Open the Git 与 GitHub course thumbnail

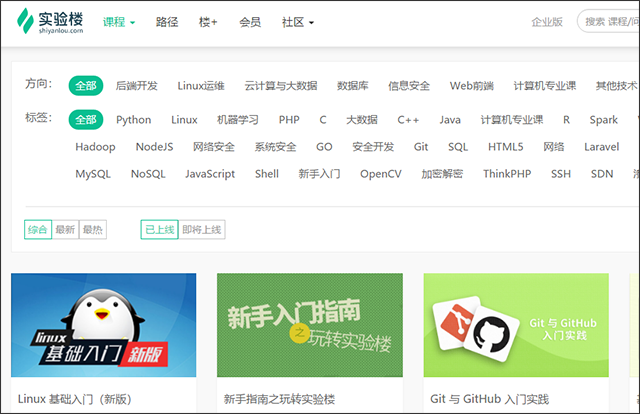click(x=516, y=325)
